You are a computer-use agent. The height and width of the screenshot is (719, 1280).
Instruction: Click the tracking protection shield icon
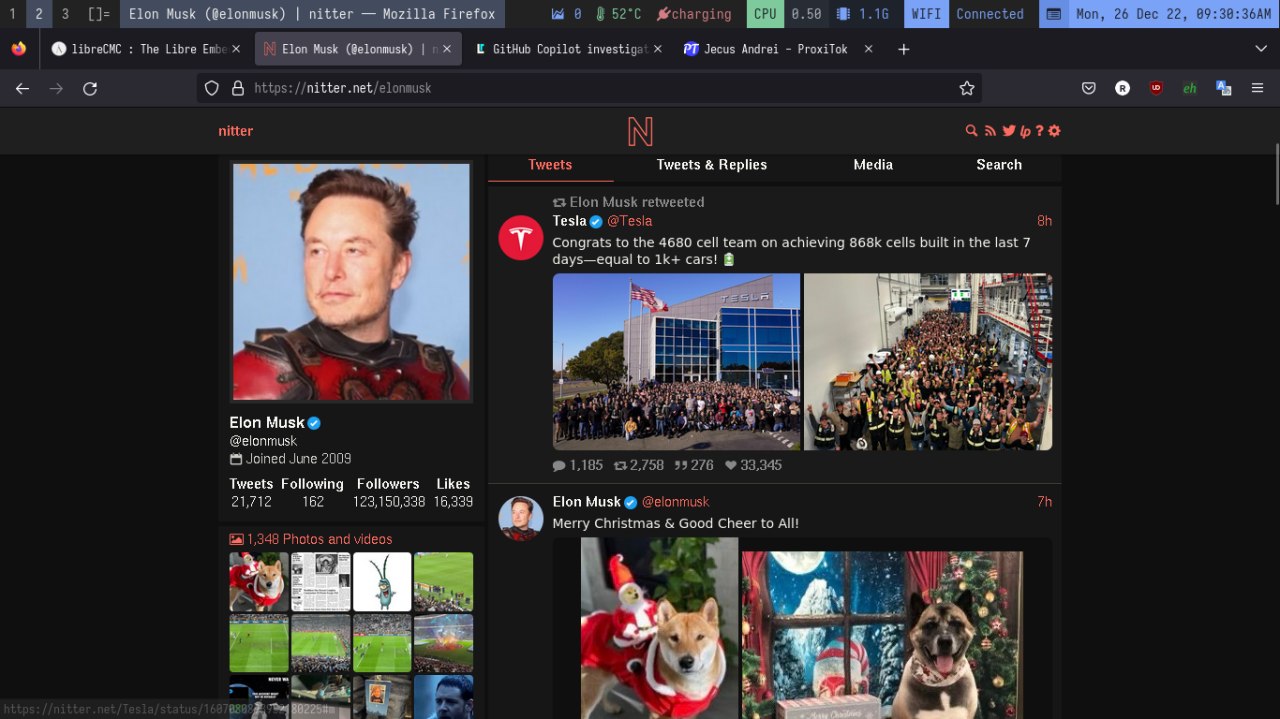click(212, 88)
